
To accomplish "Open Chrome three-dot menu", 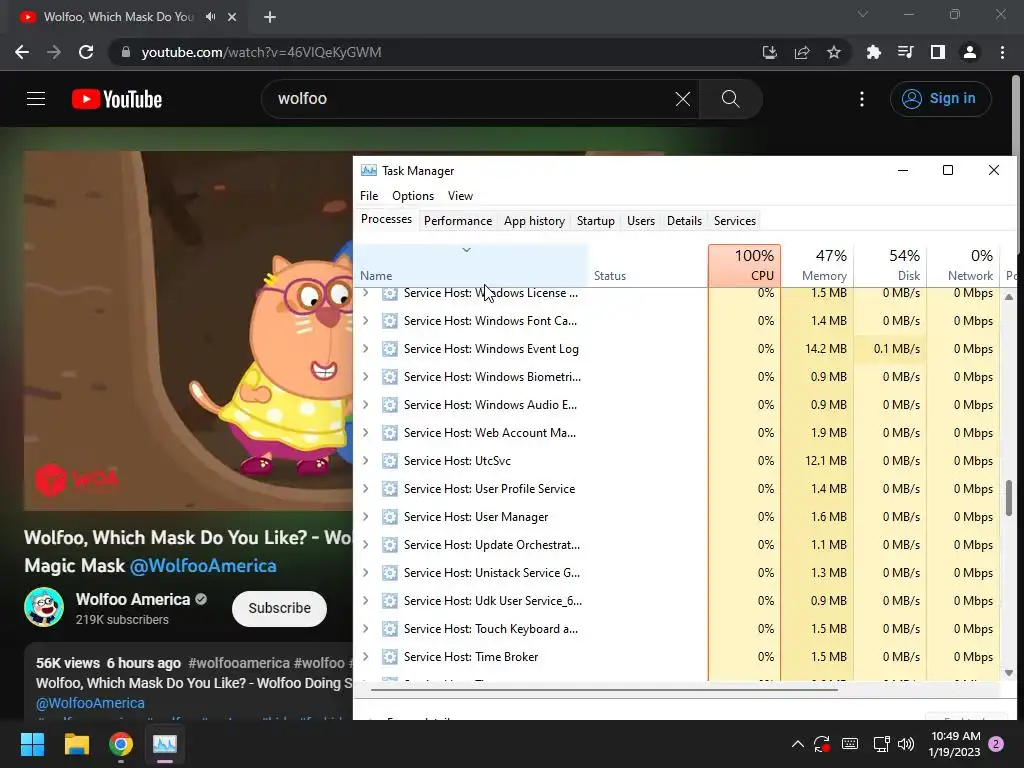I will 1002,52.
